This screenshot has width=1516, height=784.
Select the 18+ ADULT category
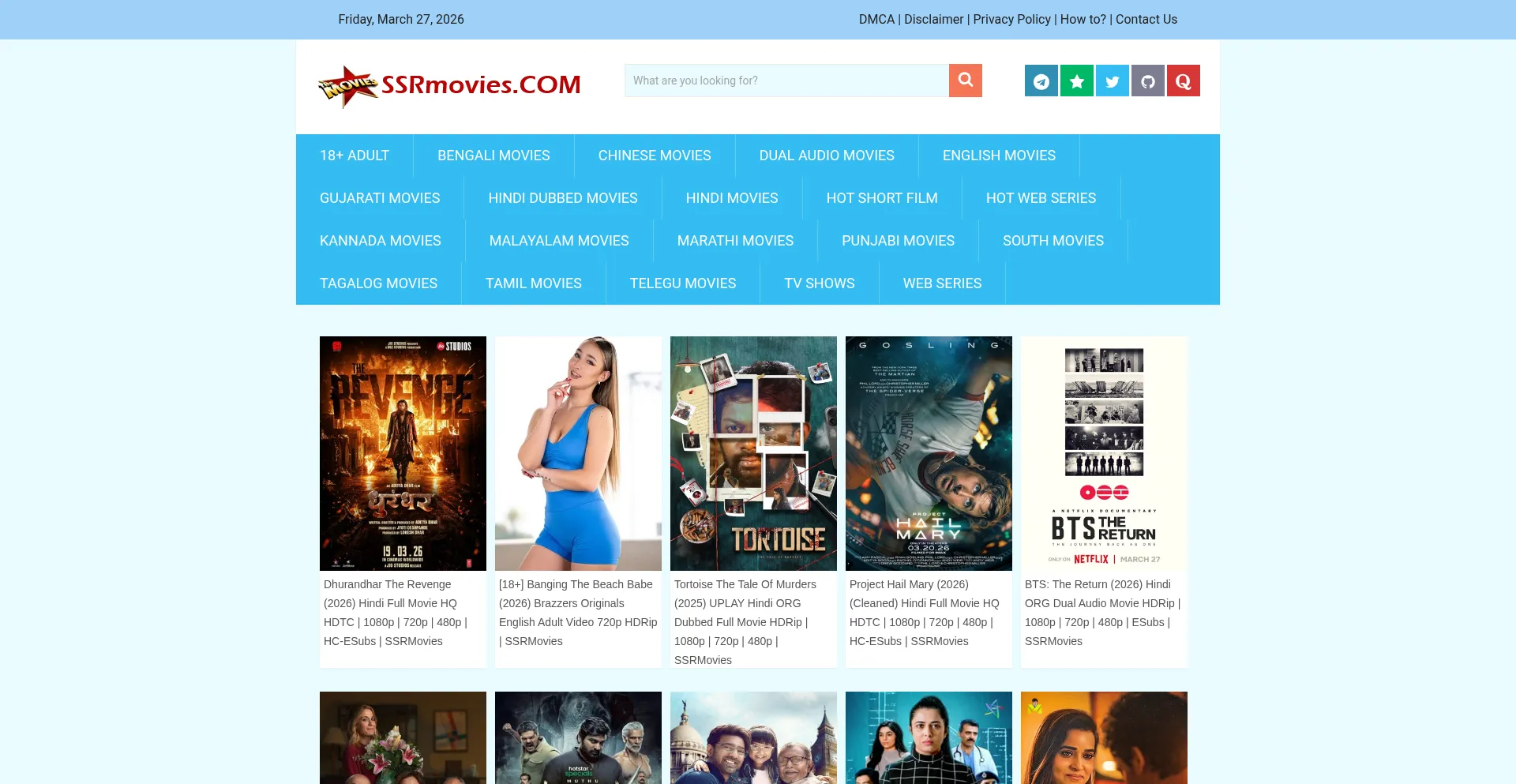click(x=355, y=156)
